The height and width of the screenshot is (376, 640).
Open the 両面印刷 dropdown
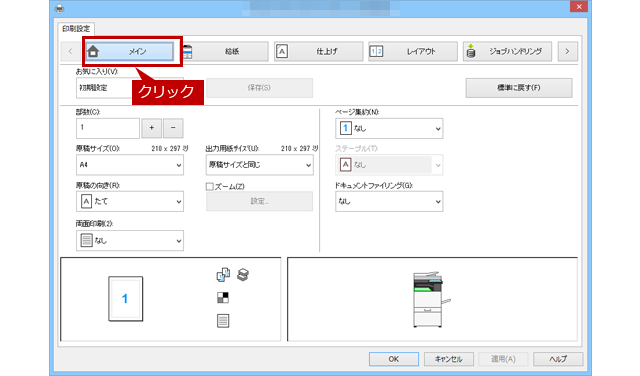pyautogui.click(x=130, y=240)
